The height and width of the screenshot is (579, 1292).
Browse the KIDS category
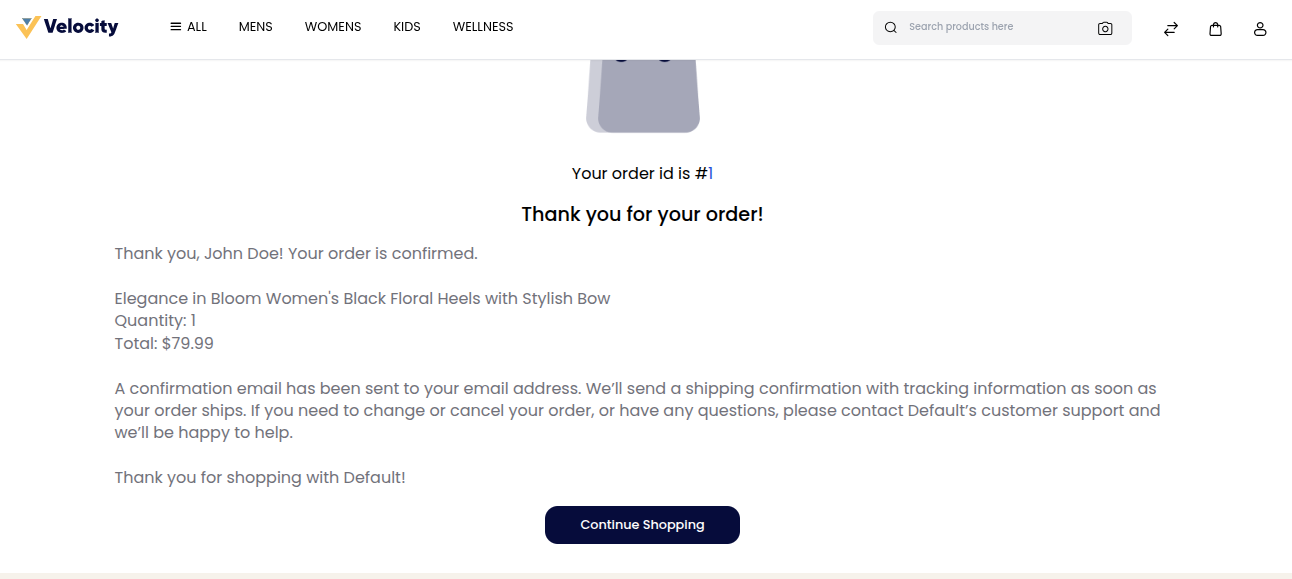(x=407, y=27)
